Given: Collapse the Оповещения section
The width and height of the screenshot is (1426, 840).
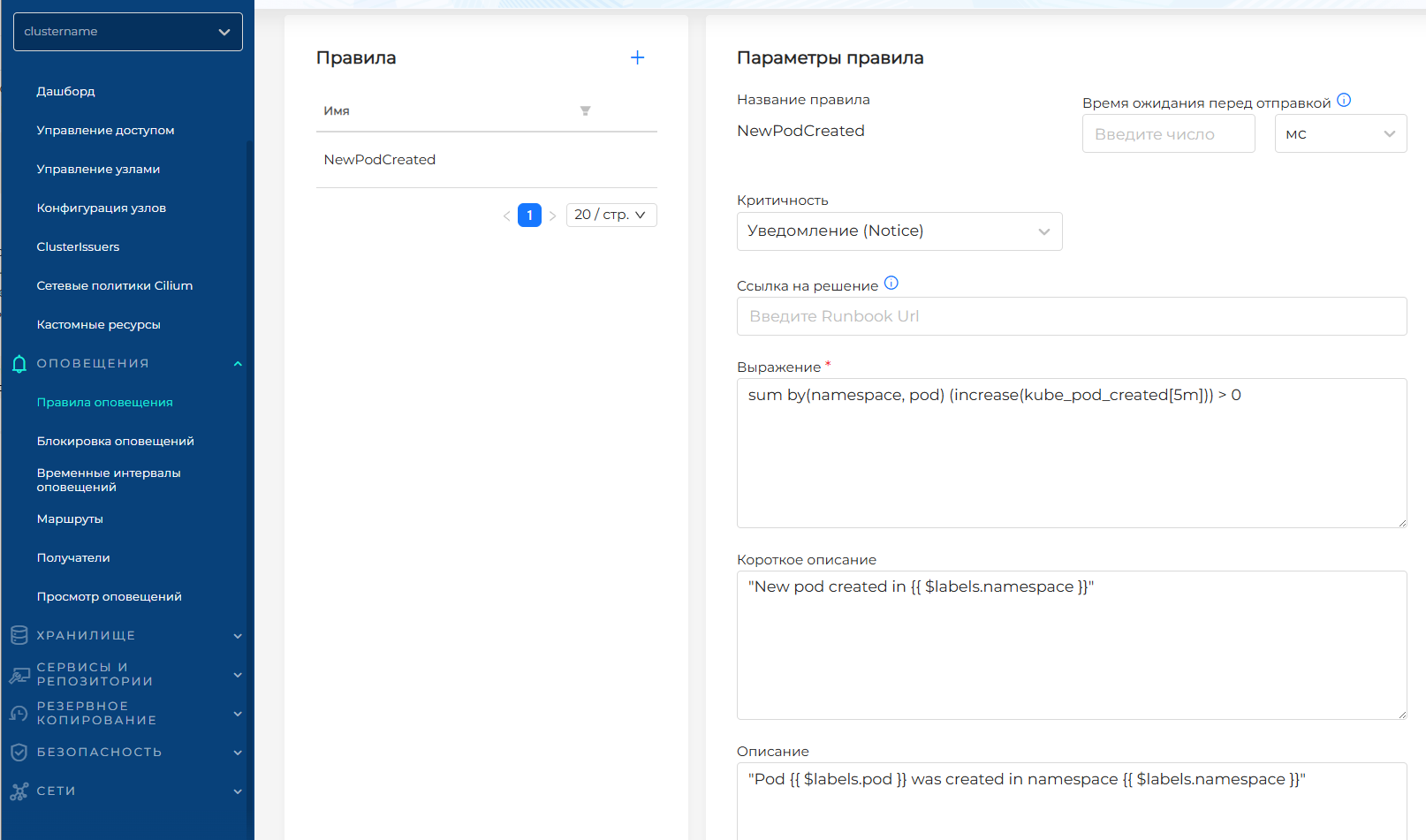Looking at the screenshot, I should pyautogui.click(x=238, y=364).
